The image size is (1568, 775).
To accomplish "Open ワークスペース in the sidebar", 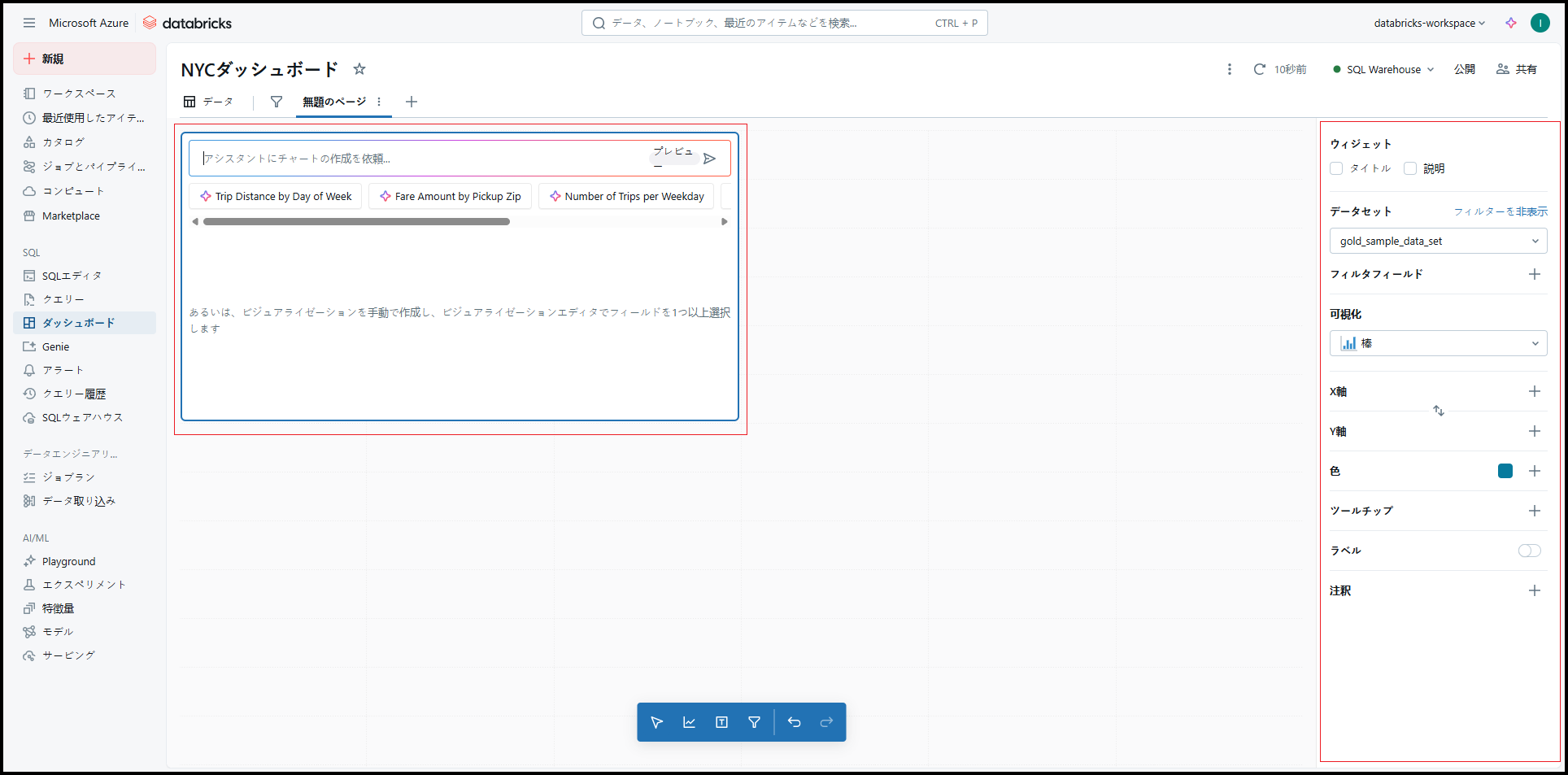I will point(85,94).
